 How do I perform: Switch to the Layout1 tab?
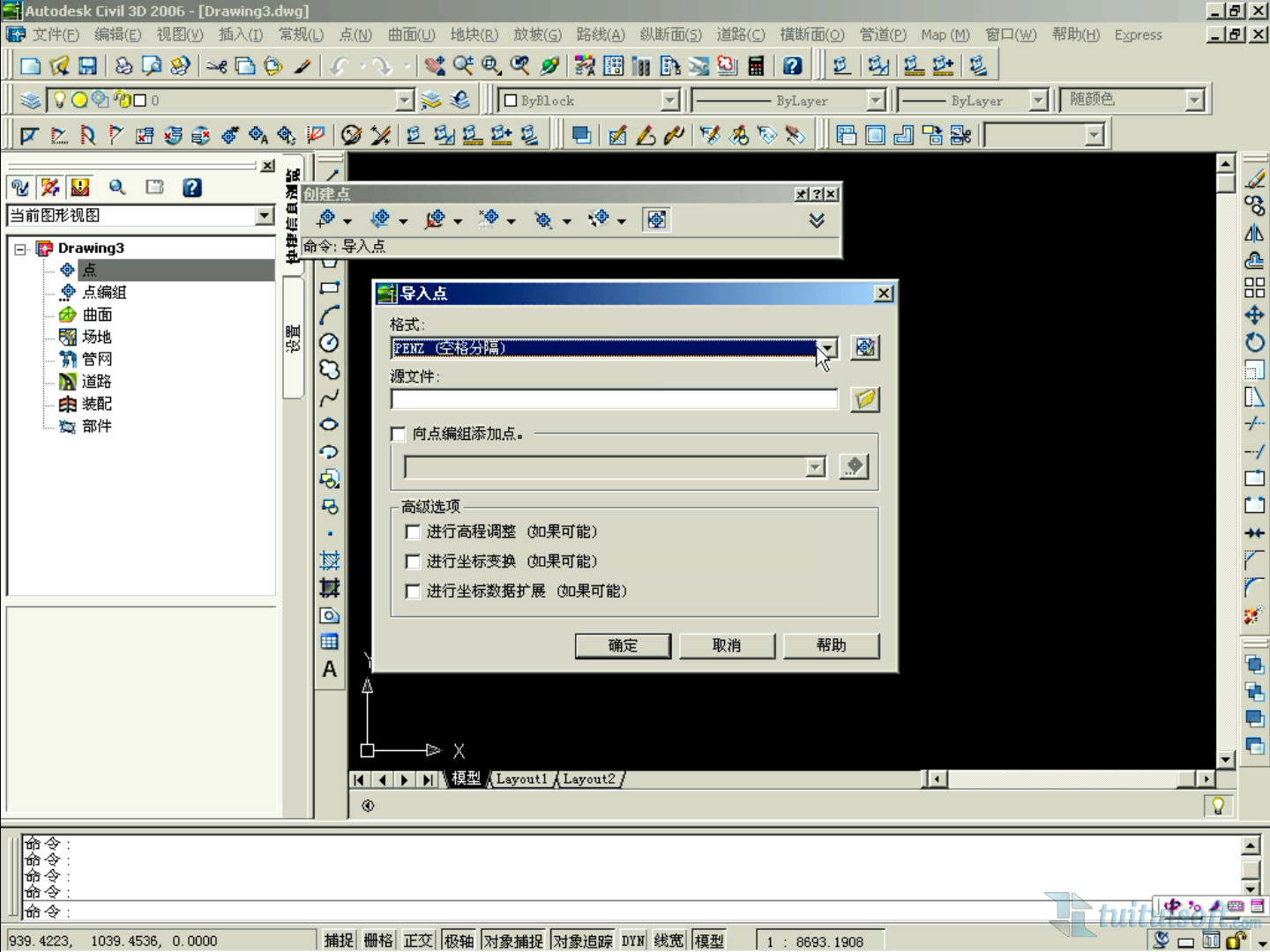click(x=521, y=779)
